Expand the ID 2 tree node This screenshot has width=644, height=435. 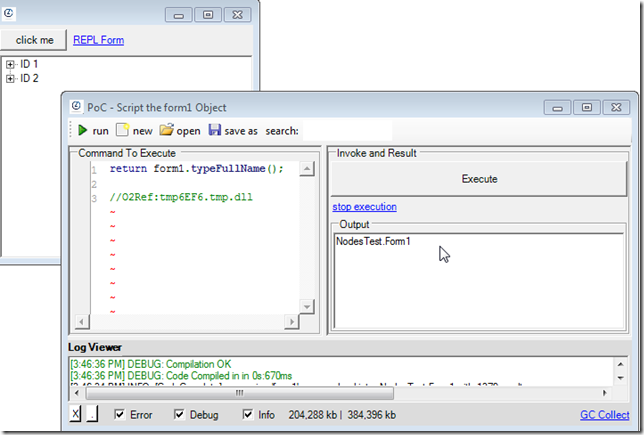[x=10, y=78]
